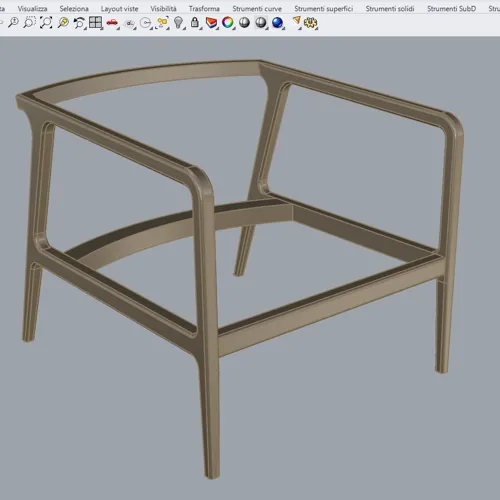Open the Trasforma tab
The width and height of the screenshot is (500, 500).
coord(204,9)
